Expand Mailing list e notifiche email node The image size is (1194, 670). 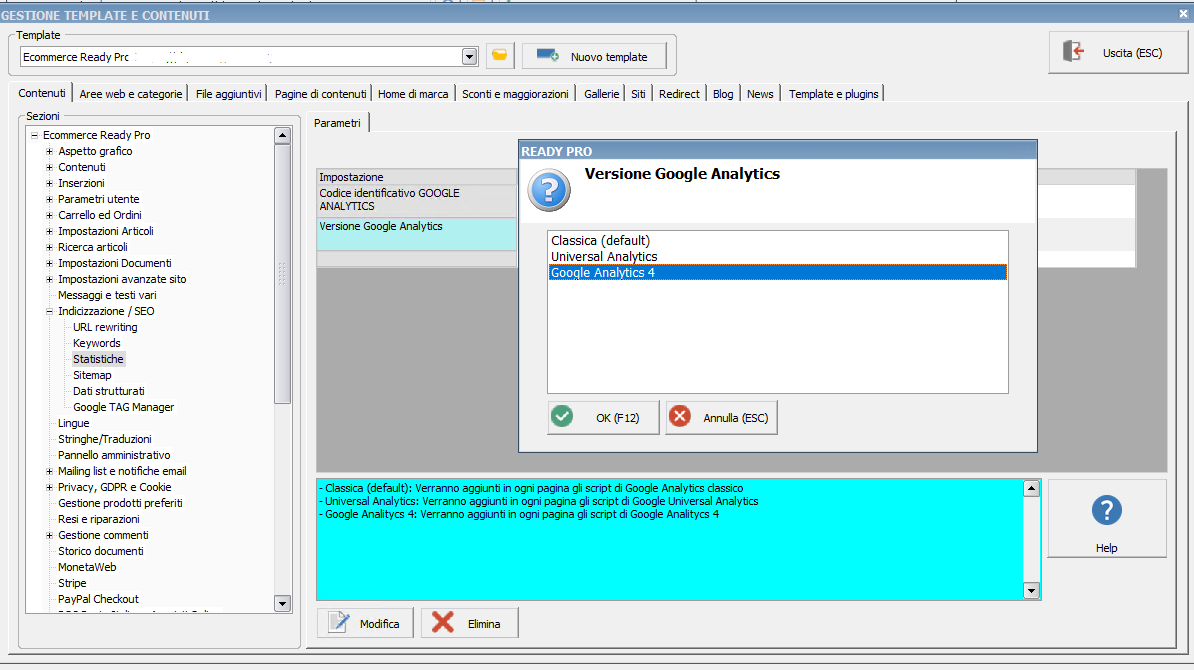pyautogui.click(x=49, y=471)
